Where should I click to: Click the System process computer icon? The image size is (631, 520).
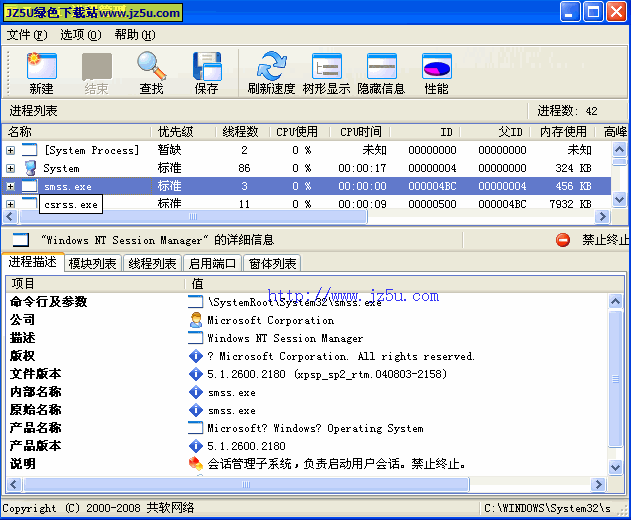click(30, 168)
